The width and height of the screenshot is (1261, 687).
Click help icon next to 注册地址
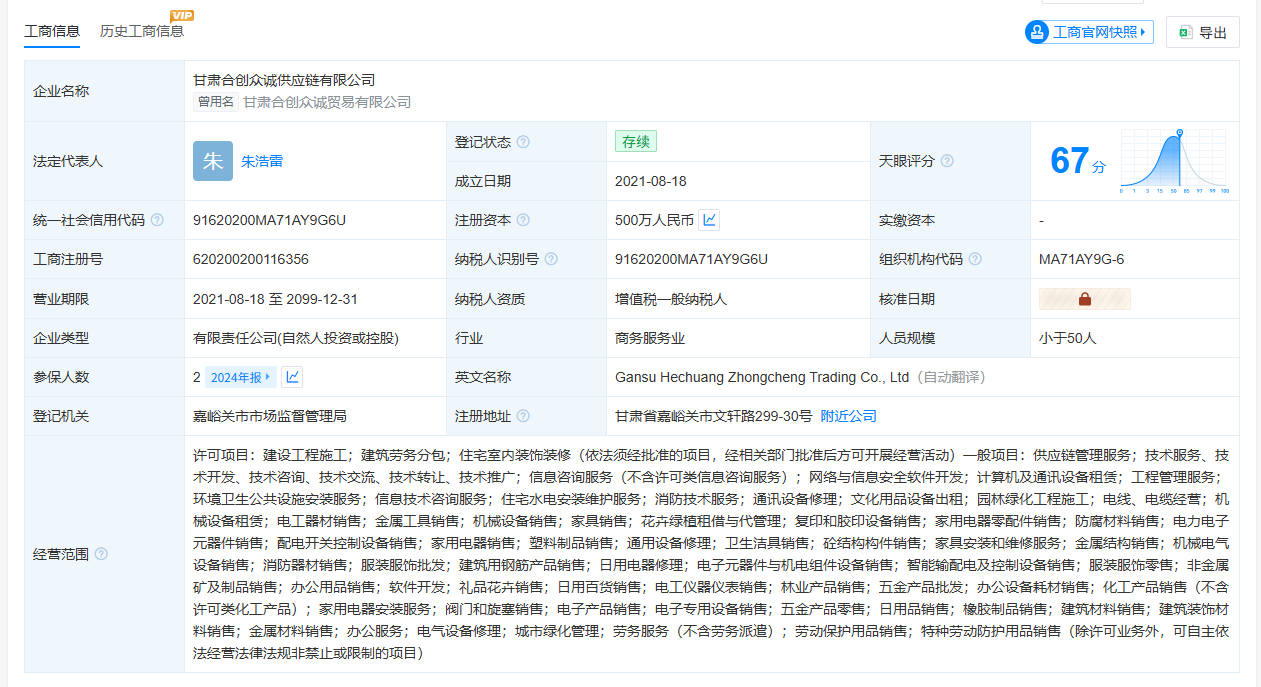pyautogui.click(x=523, y=416)
